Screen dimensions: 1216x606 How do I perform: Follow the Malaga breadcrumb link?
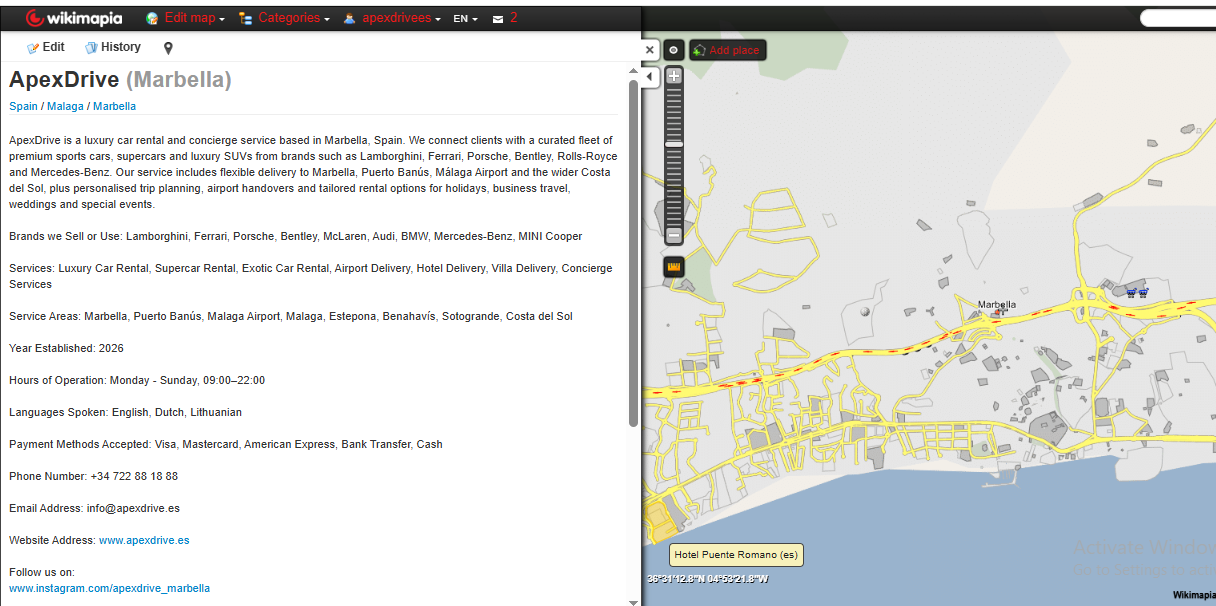65,106
